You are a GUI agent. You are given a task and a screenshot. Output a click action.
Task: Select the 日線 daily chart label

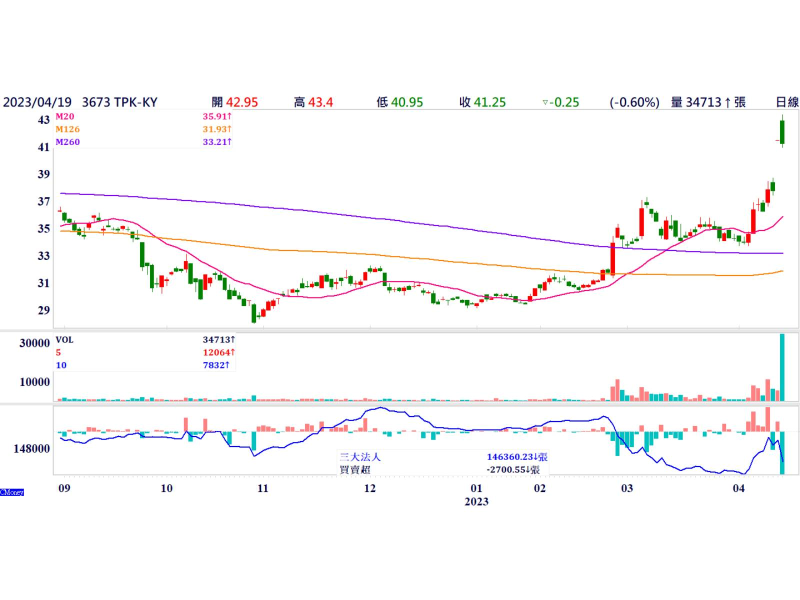point(787,102)
